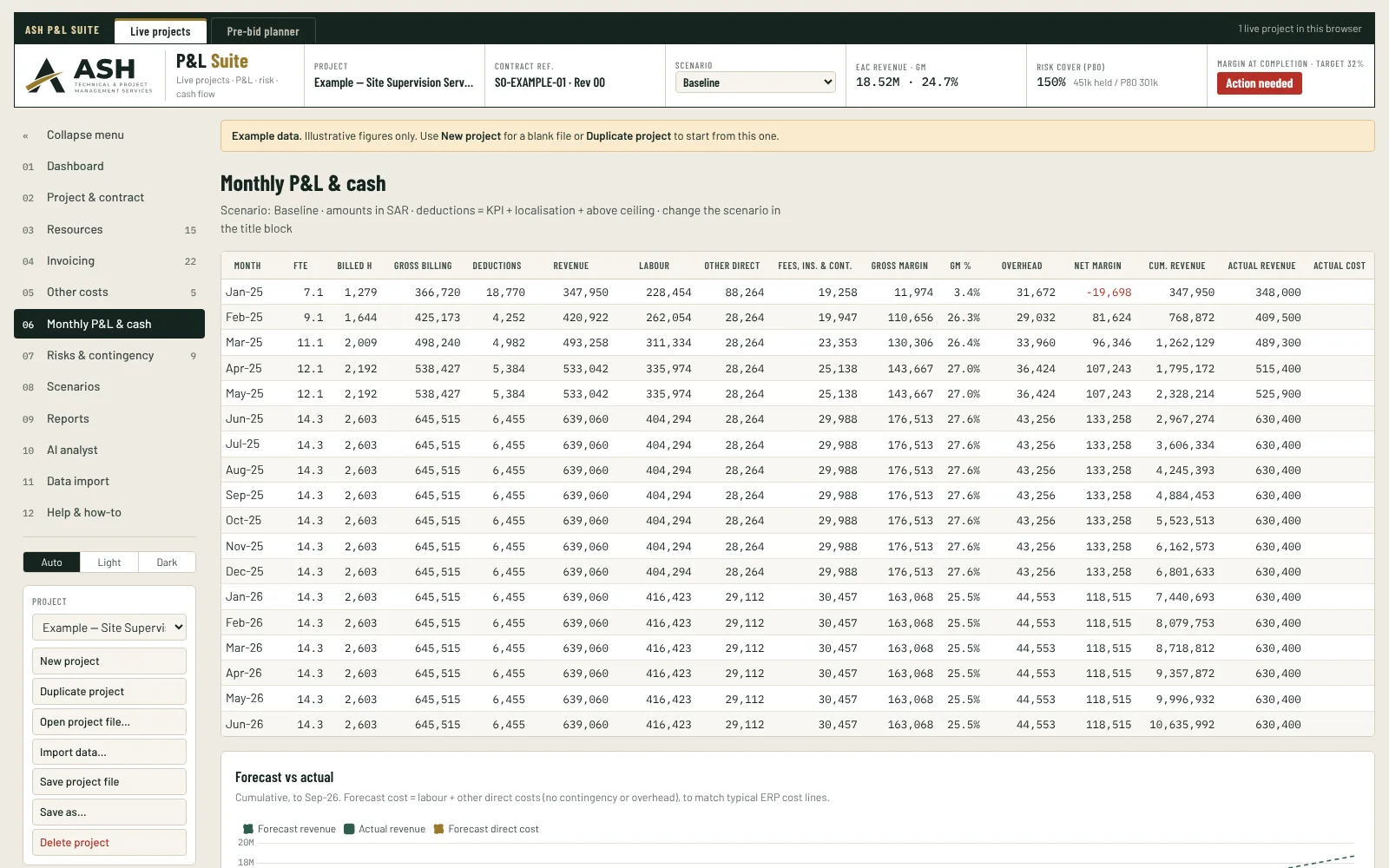Toggle Forecast direct cost legend swatch

tap(438, 829)
